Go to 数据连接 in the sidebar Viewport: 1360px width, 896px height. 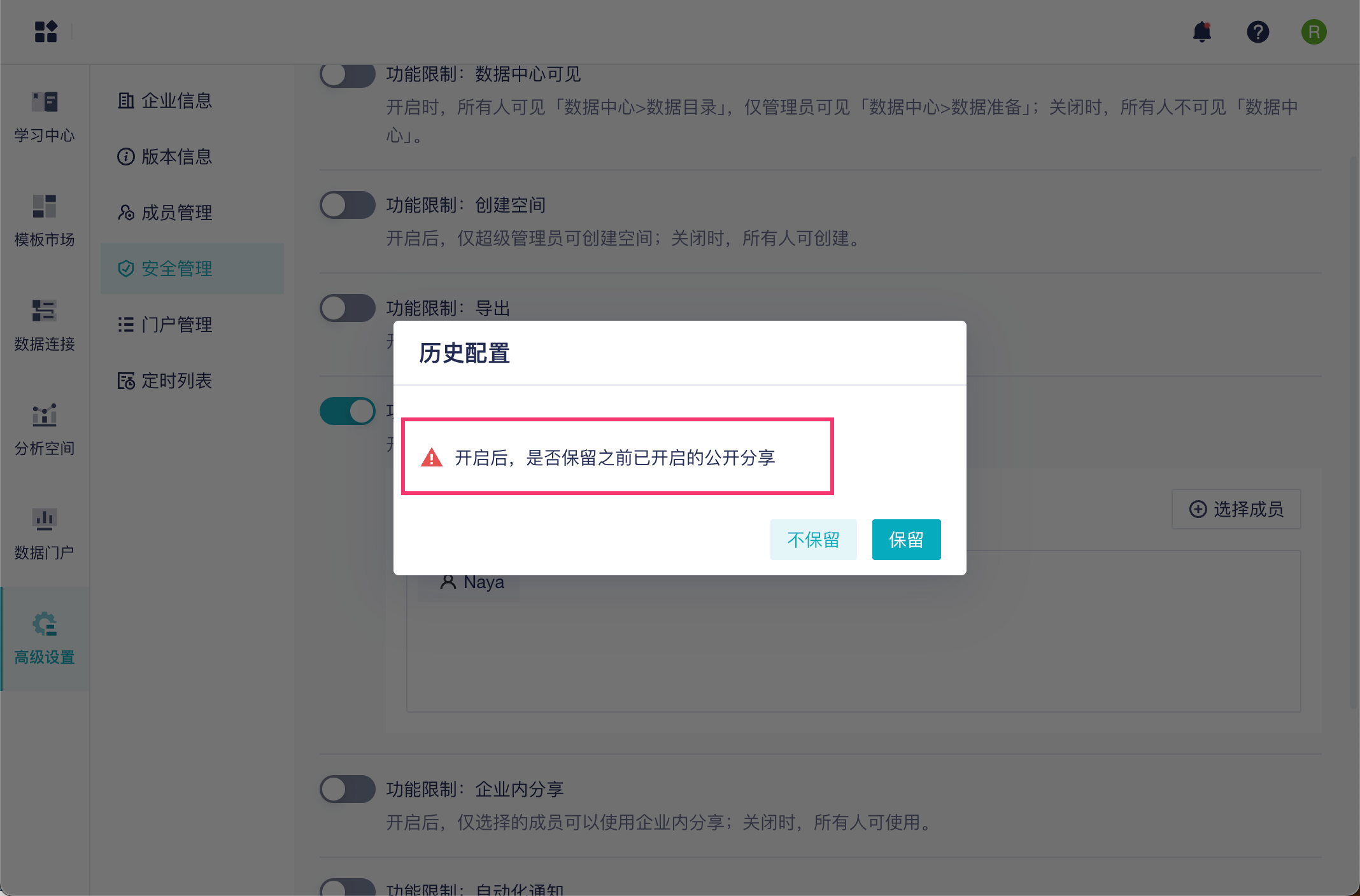coord(45,325)
